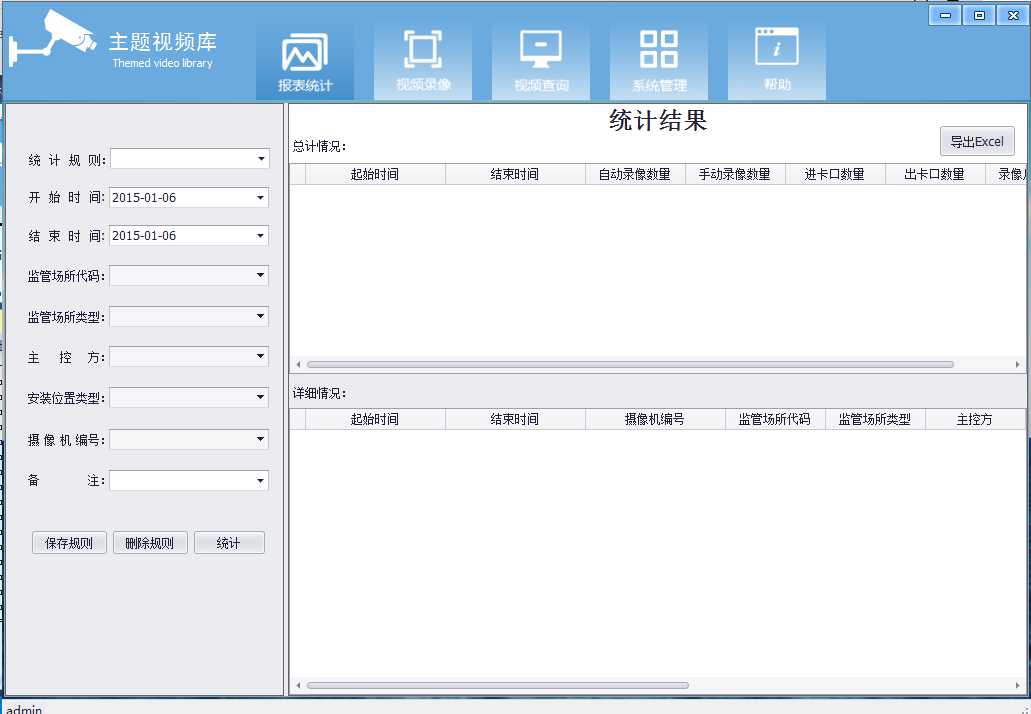Expand the 安装位置类型 dropdown
The image size is (1031, 714).
coord(260,397)
